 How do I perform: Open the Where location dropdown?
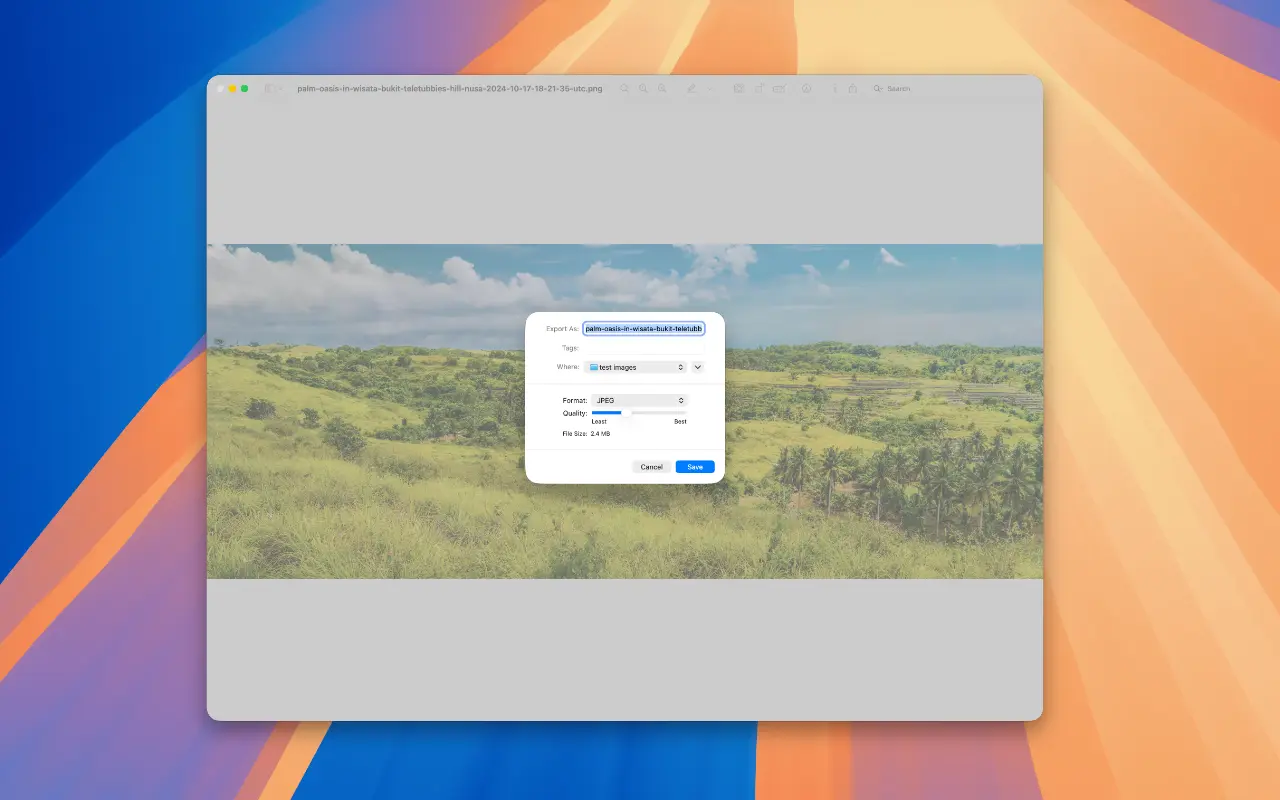pos(637,367)
